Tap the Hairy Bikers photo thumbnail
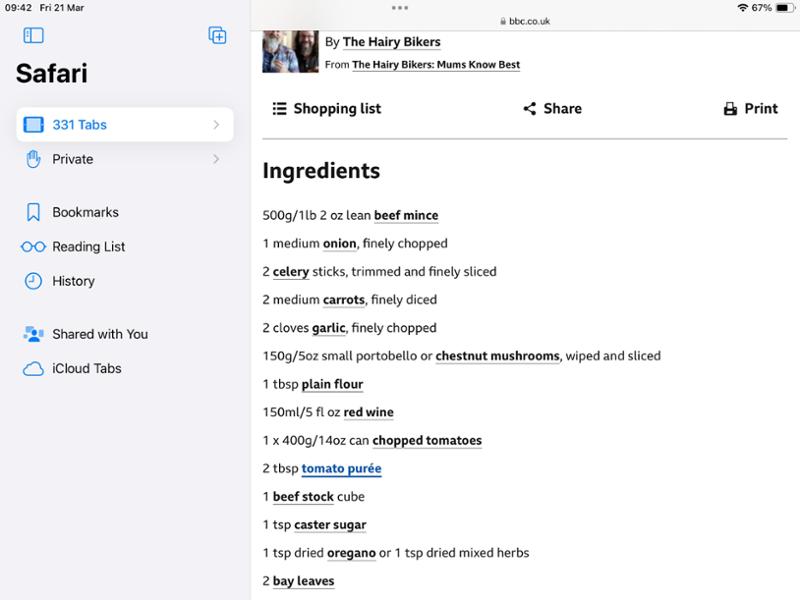 [290, 52]
